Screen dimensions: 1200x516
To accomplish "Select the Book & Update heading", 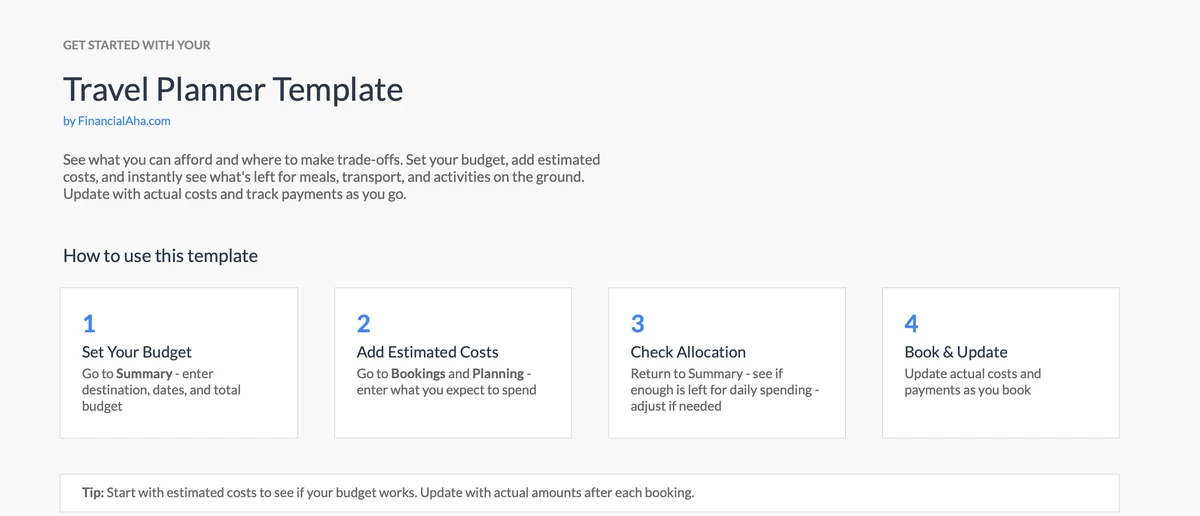I will (956, 352).
